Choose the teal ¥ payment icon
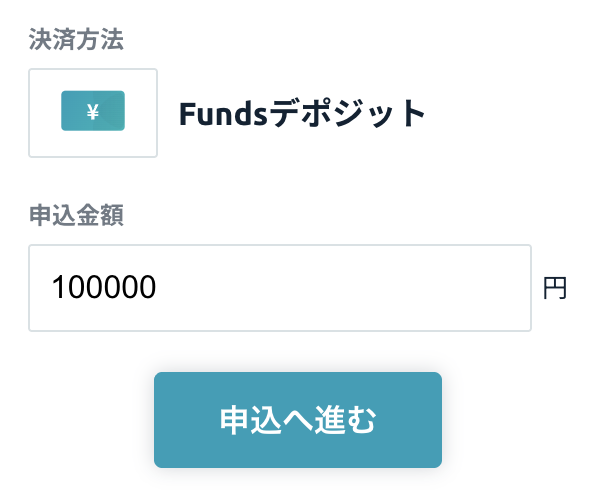This screenshot has height=500, width=604. 93,112
